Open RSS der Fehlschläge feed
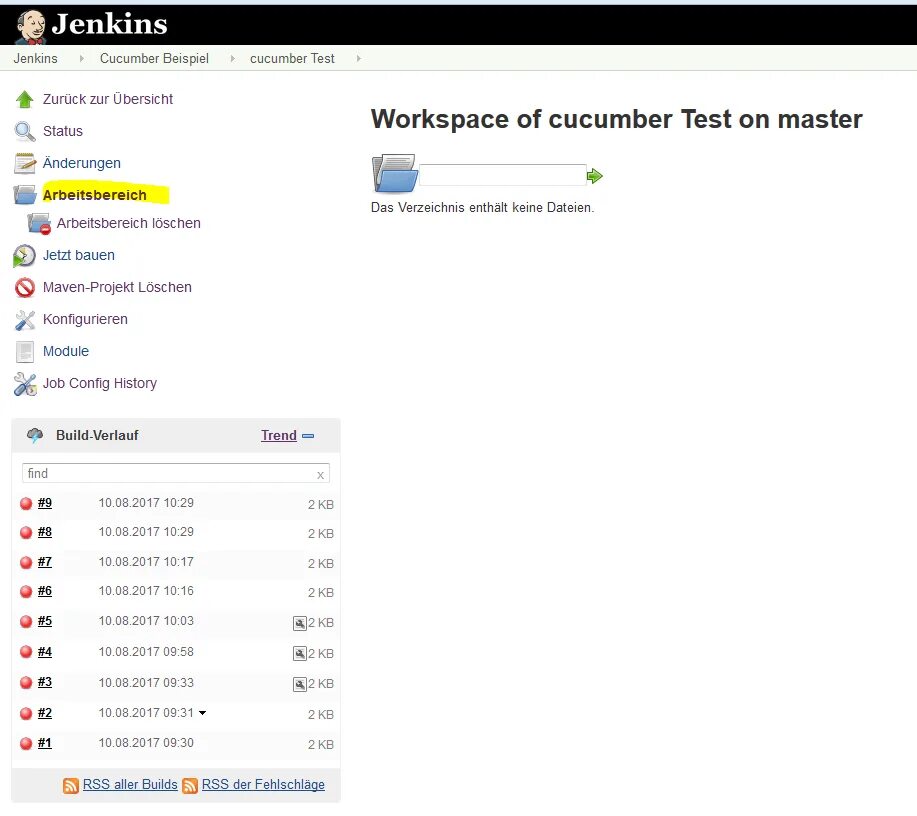917x816 pixels. 263,784
